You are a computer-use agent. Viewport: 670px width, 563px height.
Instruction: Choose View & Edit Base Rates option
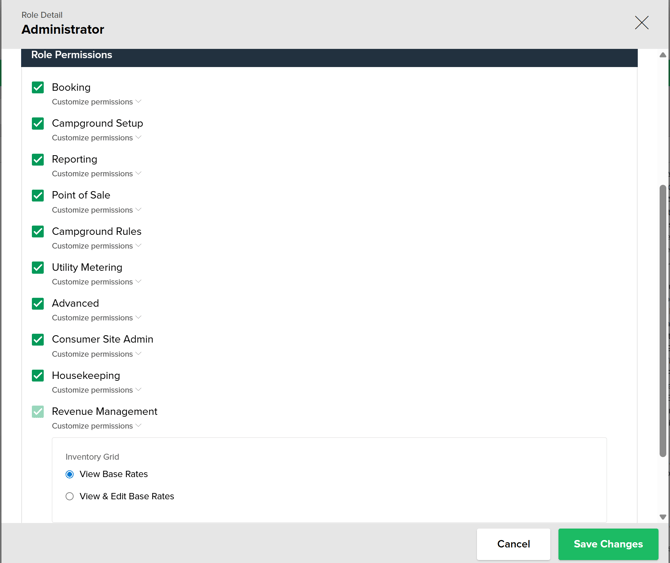click(x=70, y=497)
